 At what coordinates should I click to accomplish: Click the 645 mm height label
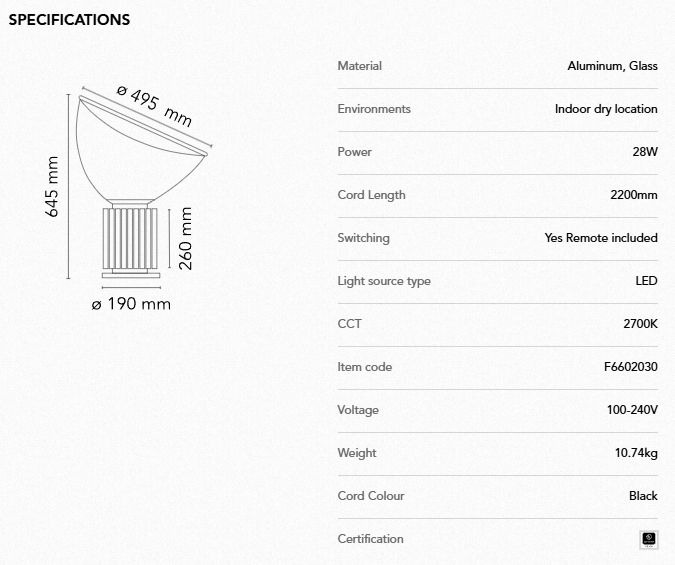53,186
